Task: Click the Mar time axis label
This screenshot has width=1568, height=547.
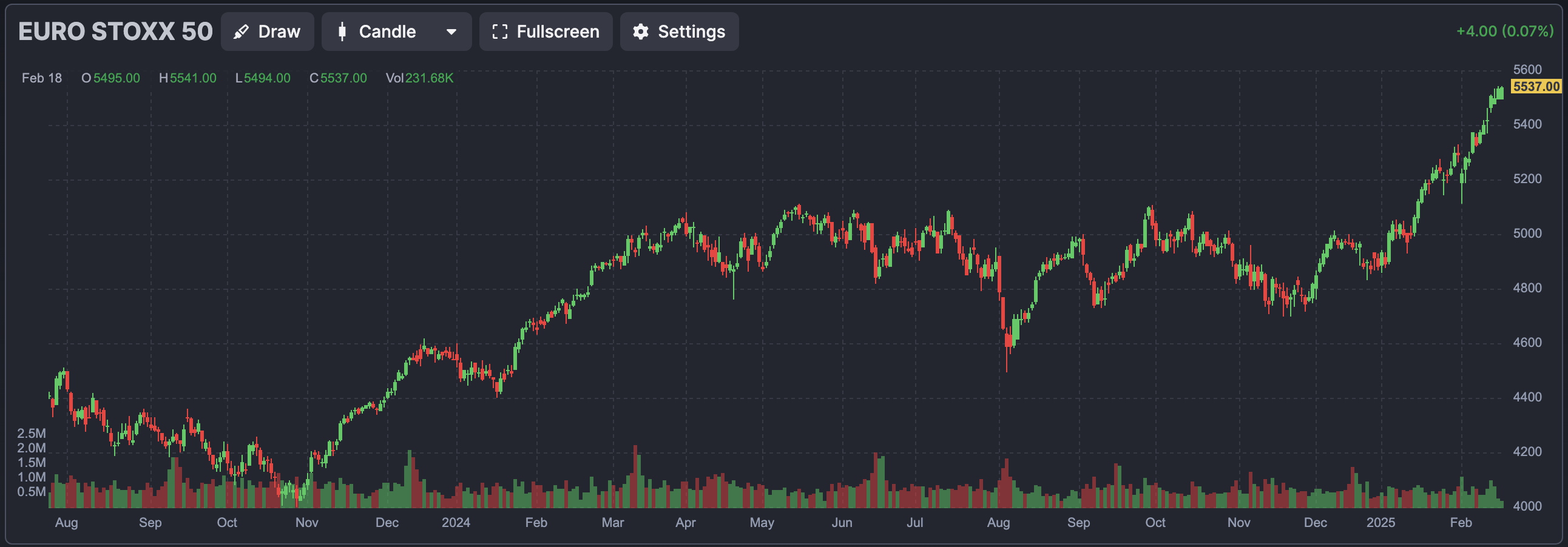Action: pyautogui.click(x=612, y=523)
